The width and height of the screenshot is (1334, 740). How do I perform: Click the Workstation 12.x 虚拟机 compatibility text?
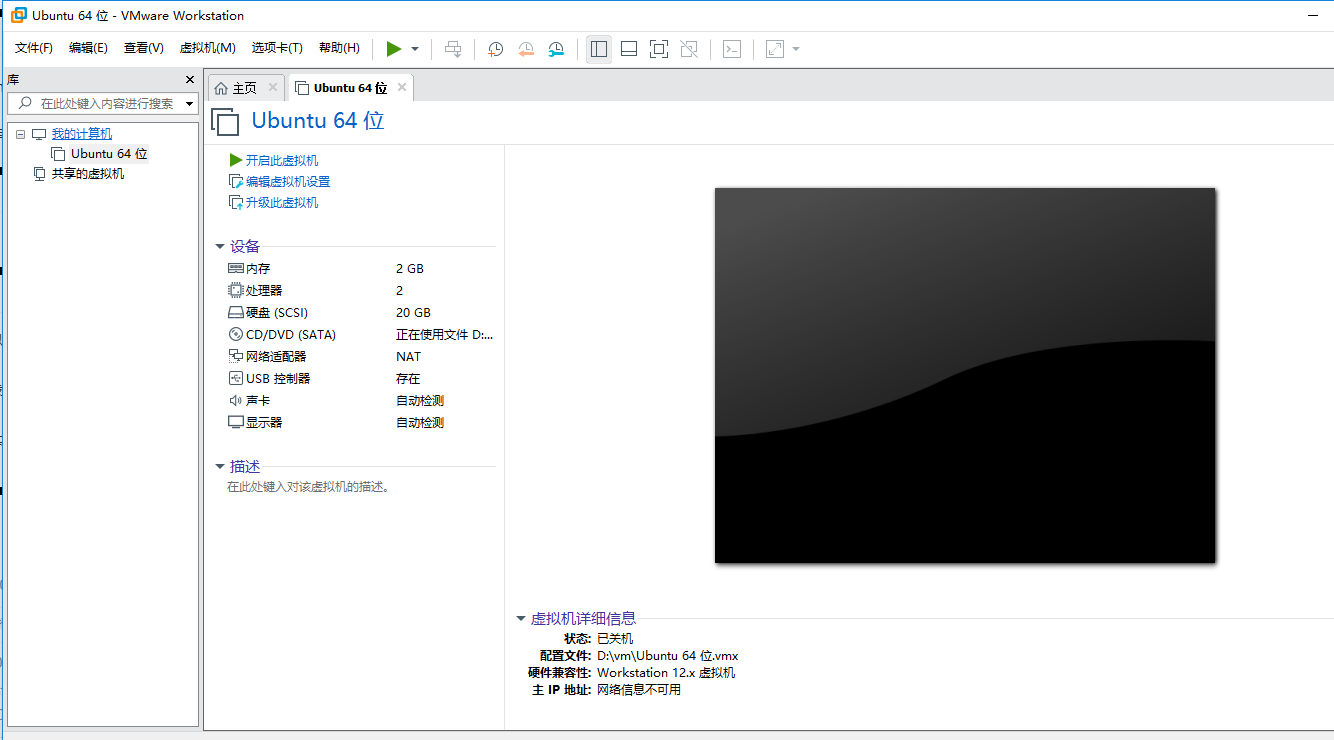tap(666, 672)
